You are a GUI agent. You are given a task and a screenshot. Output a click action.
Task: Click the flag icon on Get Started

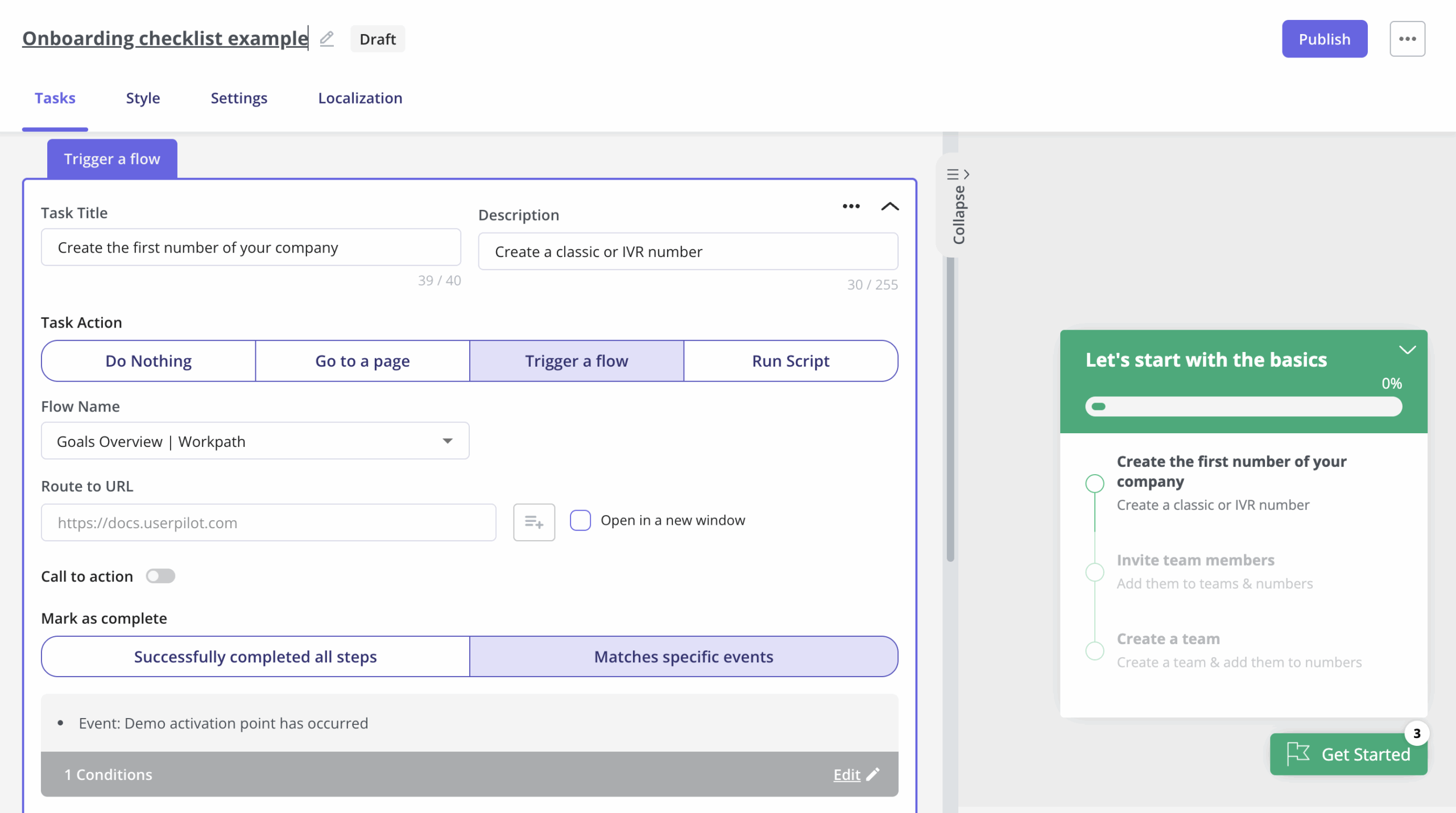[1300, 754]
